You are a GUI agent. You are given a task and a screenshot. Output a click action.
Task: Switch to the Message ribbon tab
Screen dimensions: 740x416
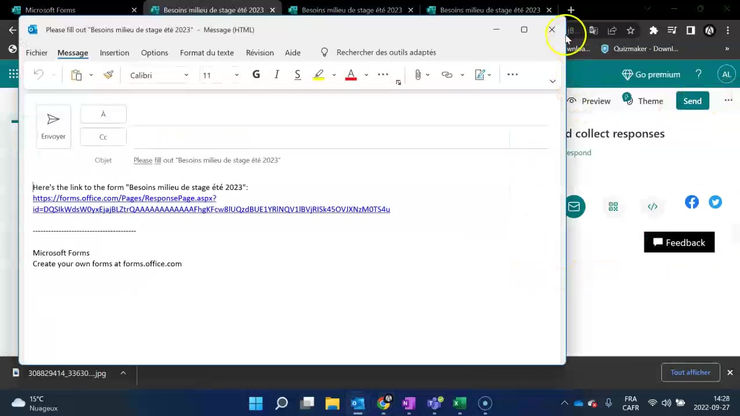(x=73, y=52)
